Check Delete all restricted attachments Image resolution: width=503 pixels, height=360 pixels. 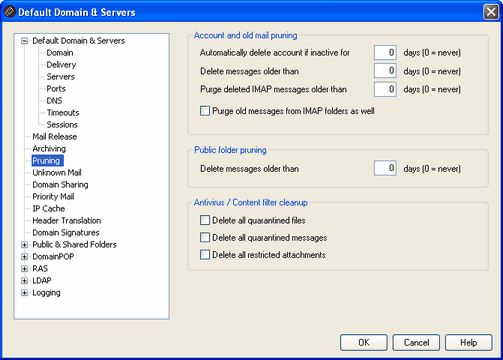pos(205,255)
